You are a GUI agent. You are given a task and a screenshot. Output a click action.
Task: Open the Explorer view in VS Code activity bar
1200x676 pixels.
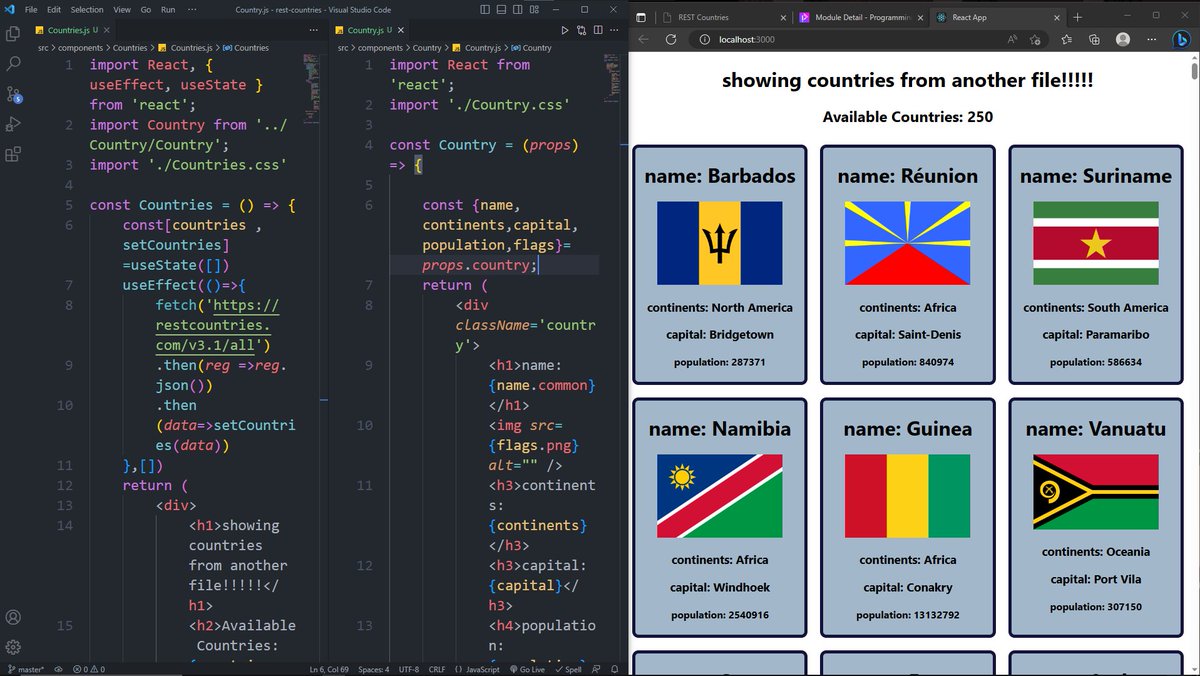(13, 33)
